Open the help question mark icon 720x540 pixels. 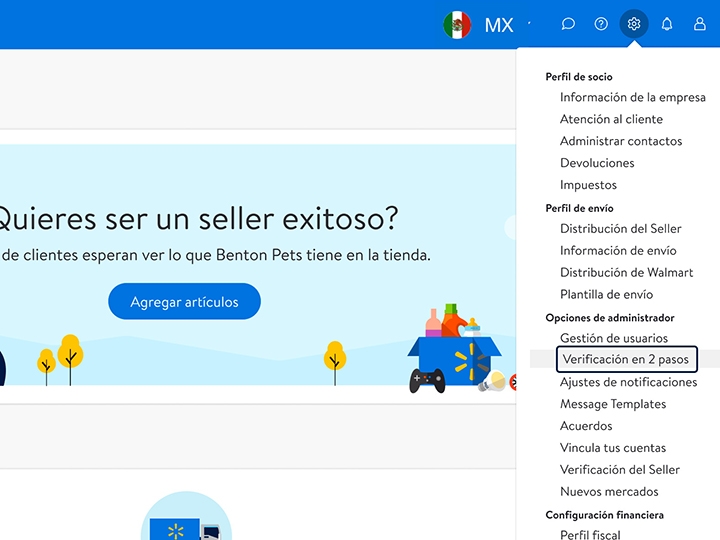(x=601, y=23)
